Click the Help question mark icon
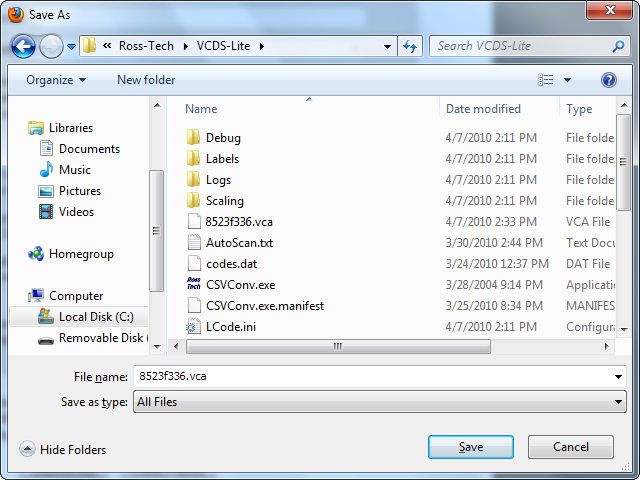This screenshot has width=640, height=480. point(609,80)
